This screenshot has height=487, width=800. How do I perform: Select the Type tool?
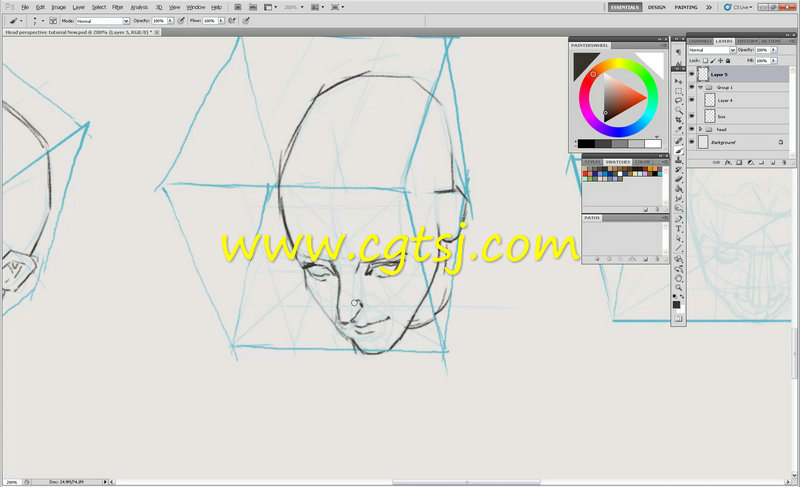click(x=678, y=229)
